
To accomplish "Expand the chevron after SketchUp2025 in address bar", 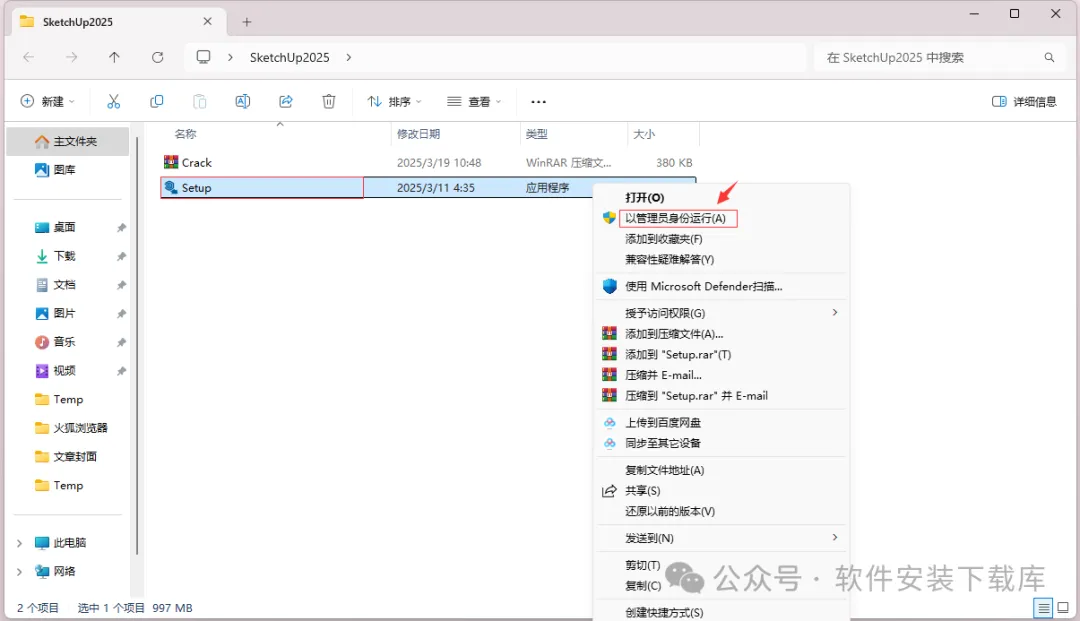I will (x=349, y=57).
